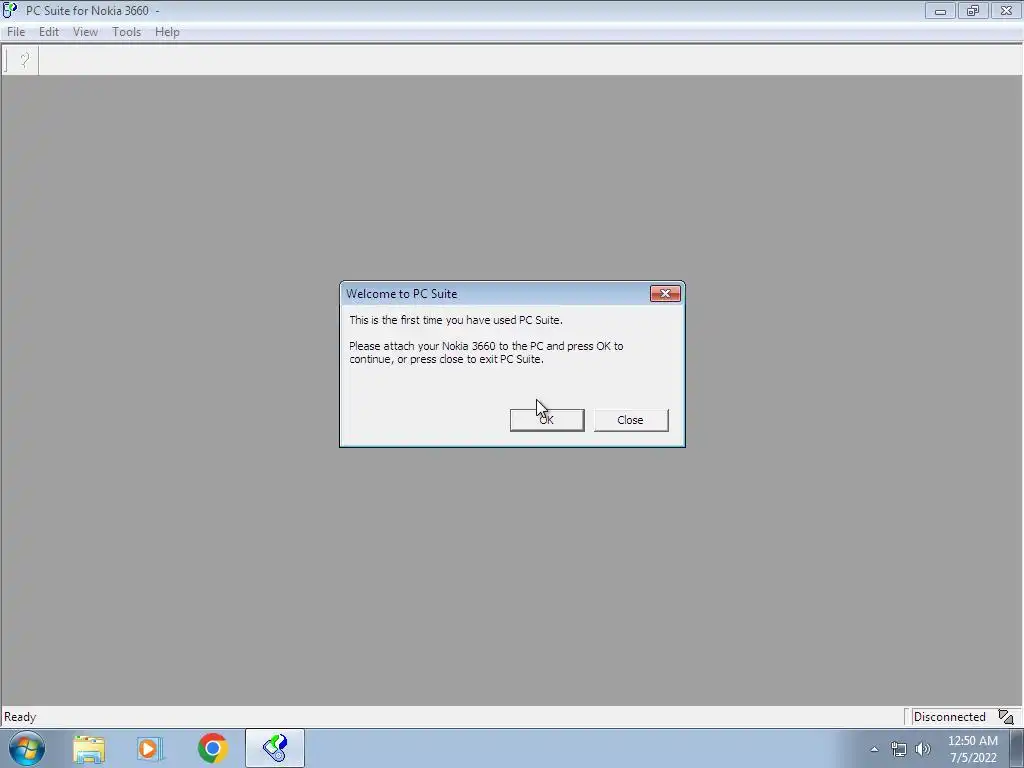Screen dimensions: 1024x768
Task: Dismiss Welcome dialog with red X
Action: tap(665, 294)
